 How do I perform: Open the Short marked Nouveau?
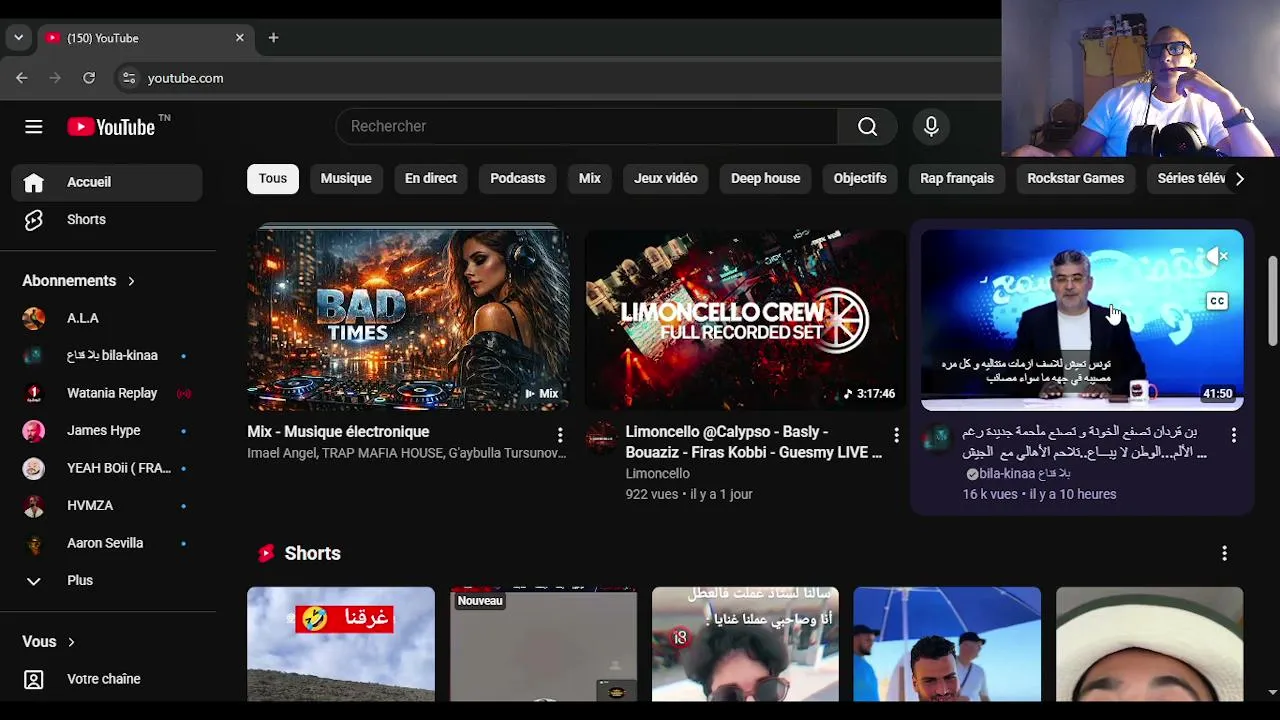(x=543, y=644)
